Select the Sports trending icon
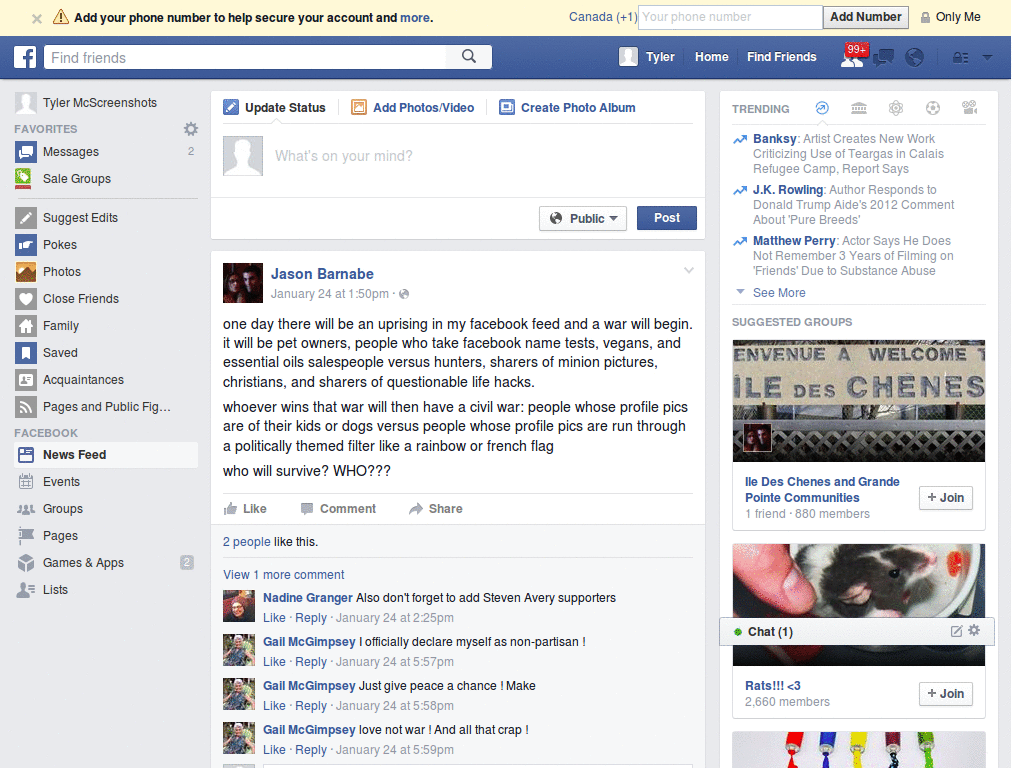 [933, 108]
